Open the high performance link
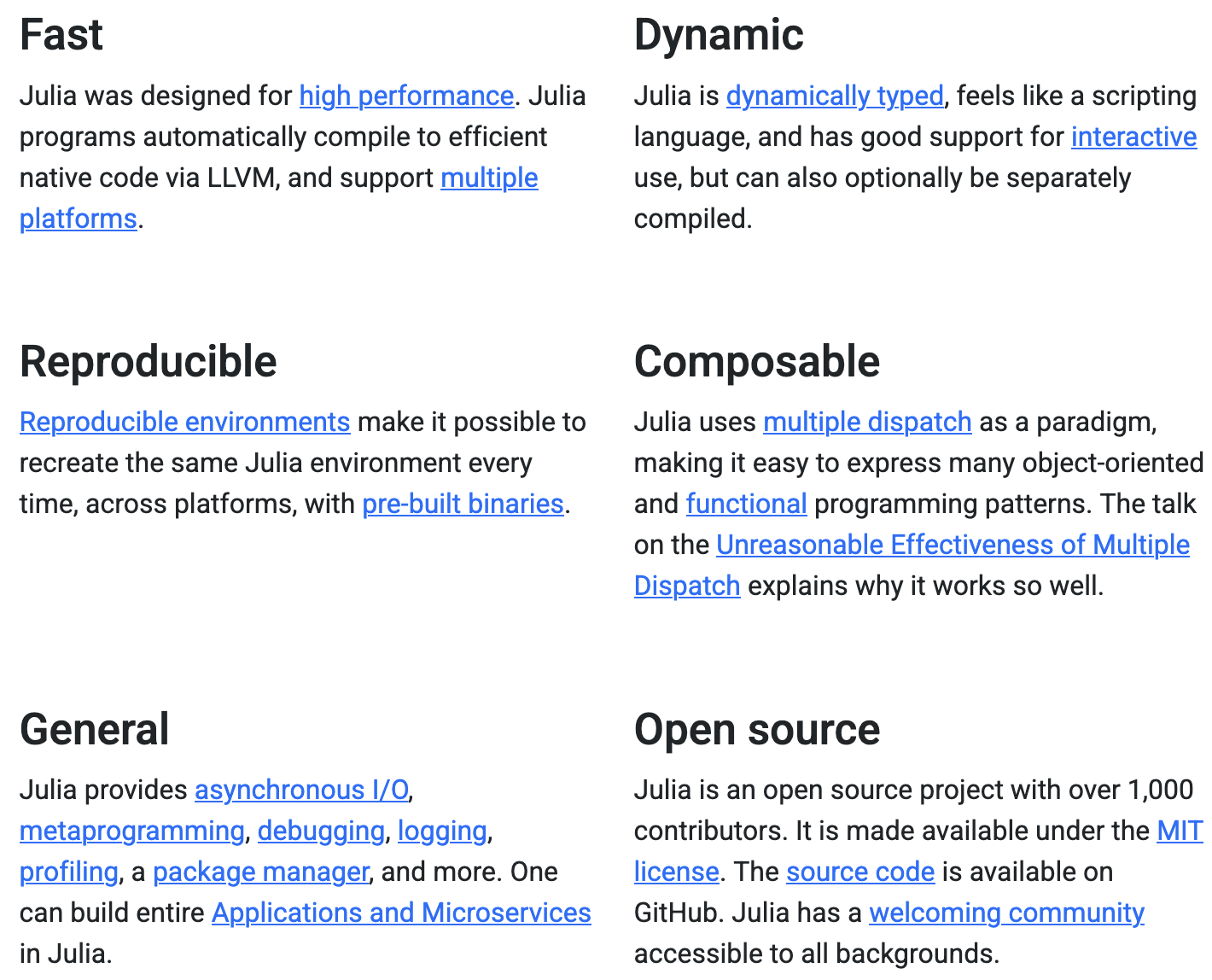 (406, 96)
